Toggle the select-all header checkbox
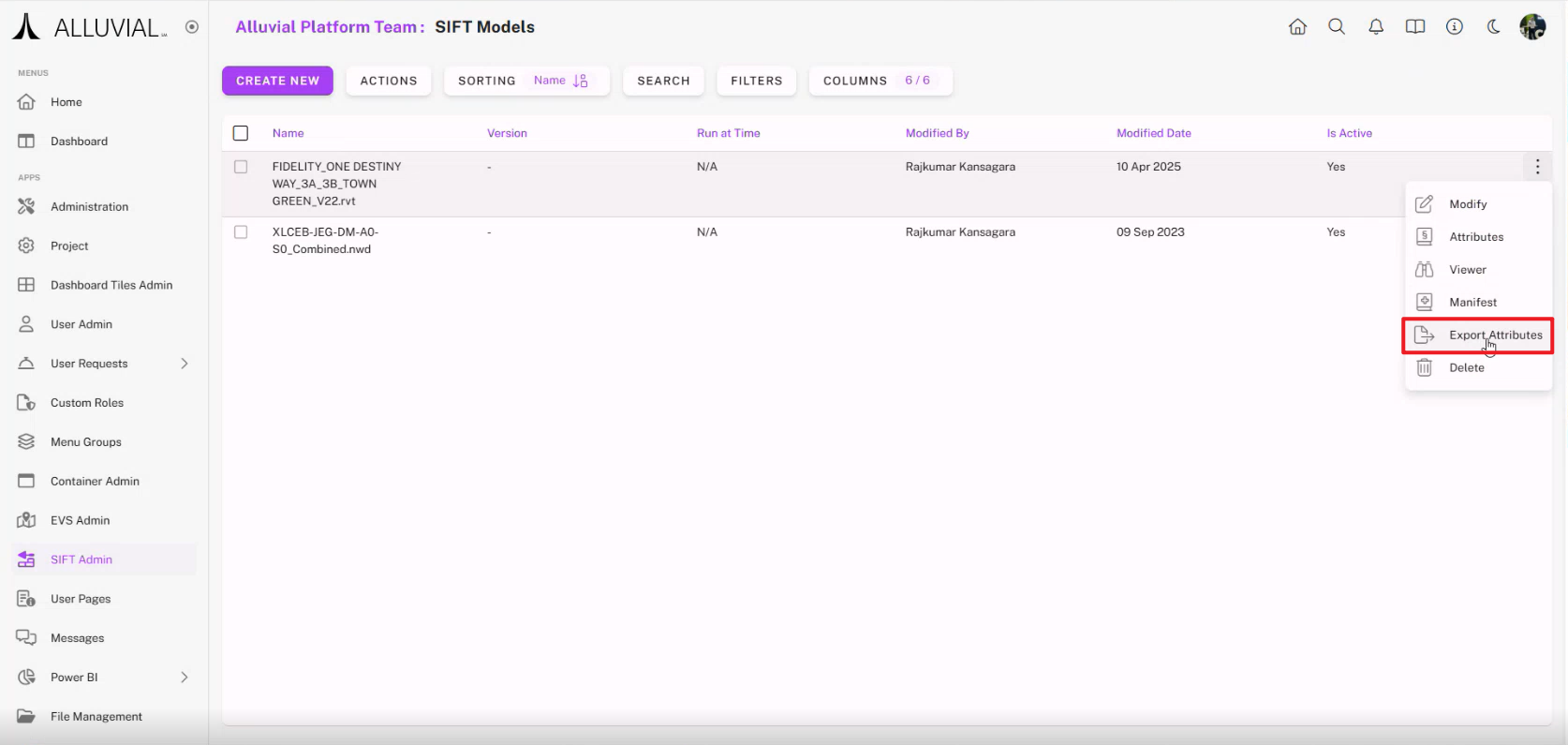 pos(241,133)
